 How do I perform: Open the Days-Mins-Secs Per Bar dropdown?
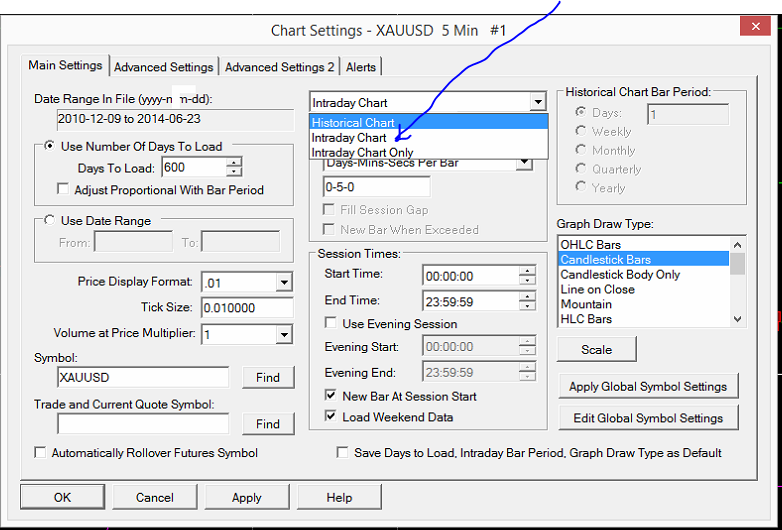pyautogui.click(x=524, y=163)
